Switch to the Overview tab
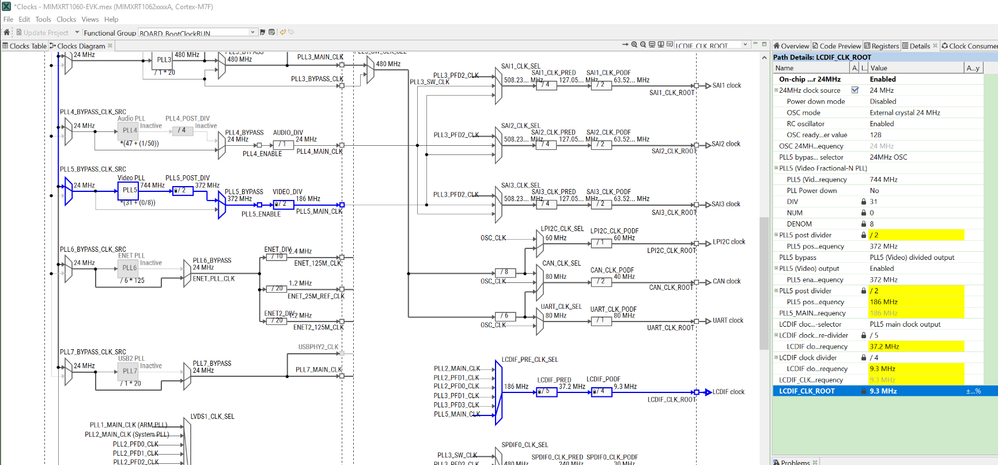The image size is (998, 465). (791, 46)
